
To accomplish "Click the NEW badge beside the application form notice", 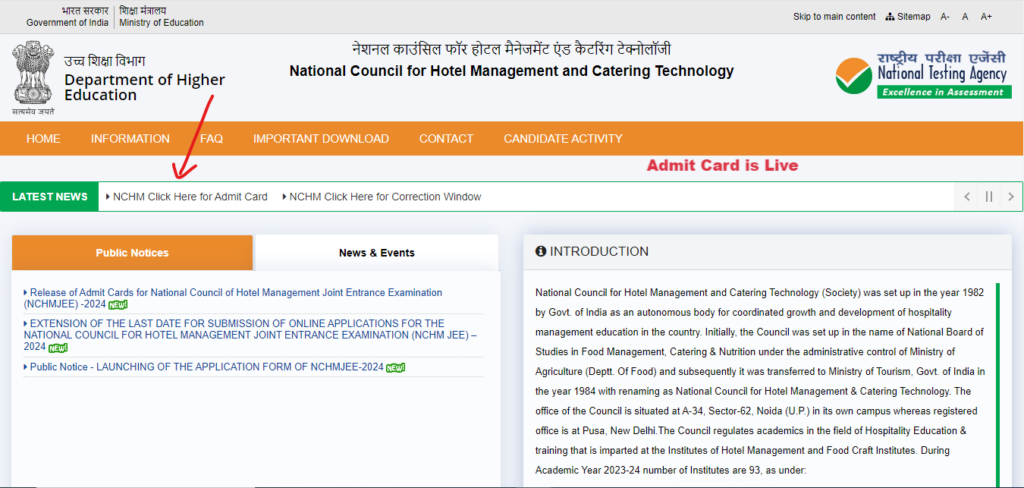I will coord(395,368).
